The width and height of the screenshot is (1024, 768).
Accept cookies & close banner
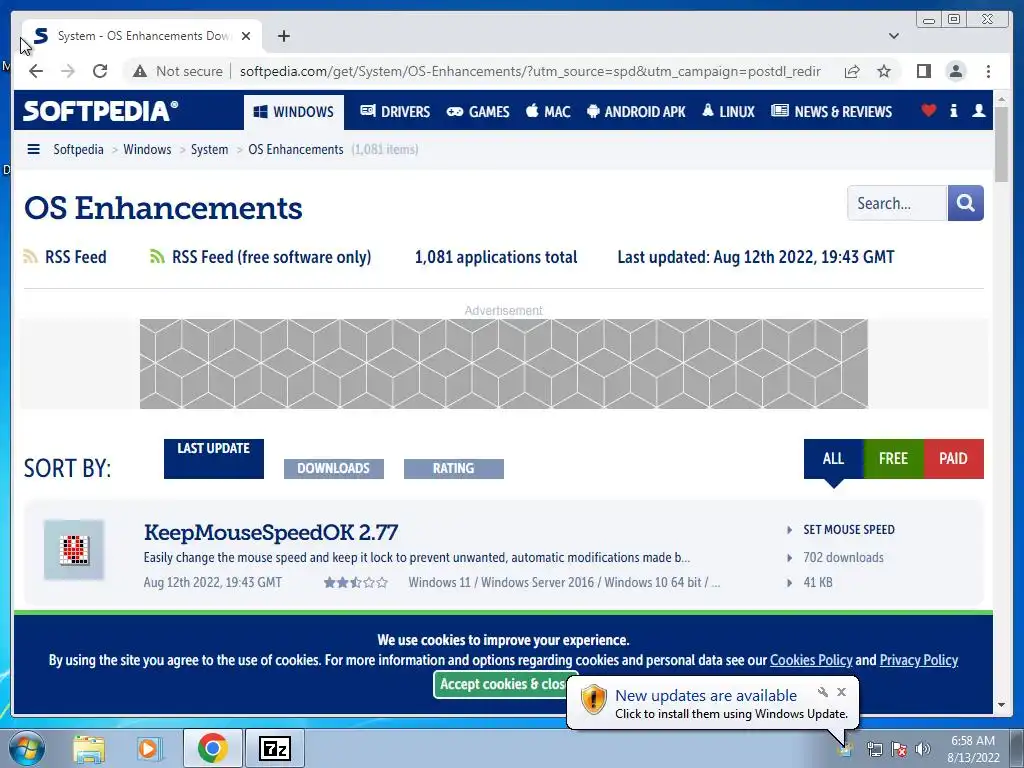502,684
